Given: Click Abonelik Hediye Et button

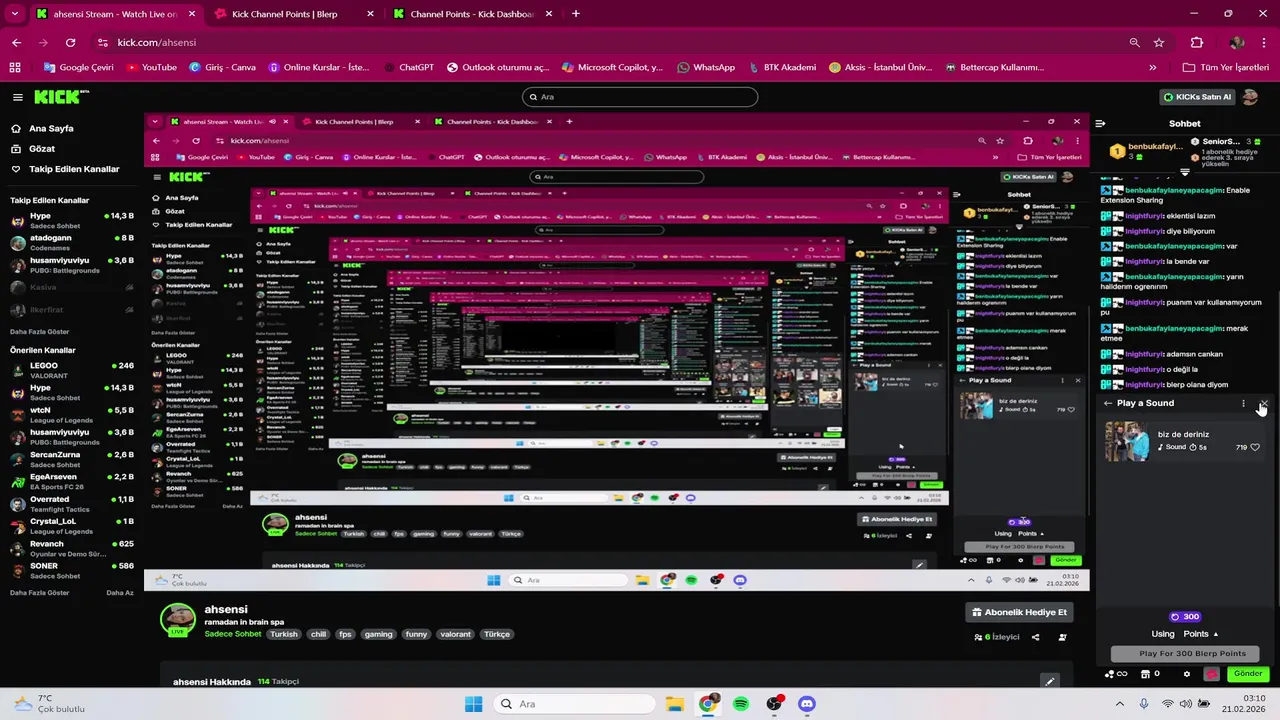Looking at the screenshot, I should click(x=1020, y=612).
